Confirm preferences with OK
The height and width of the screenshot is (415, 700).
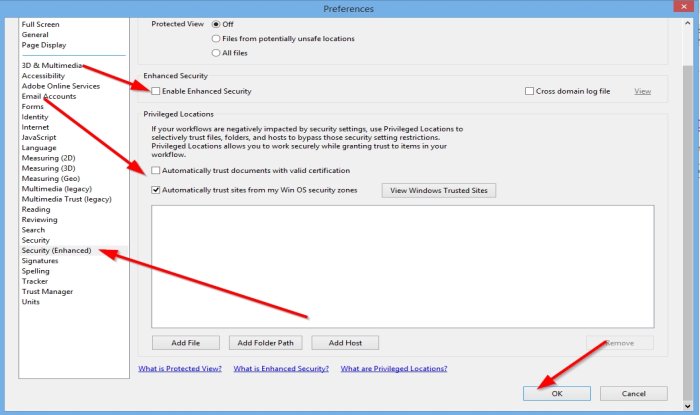tap(557, 394)
